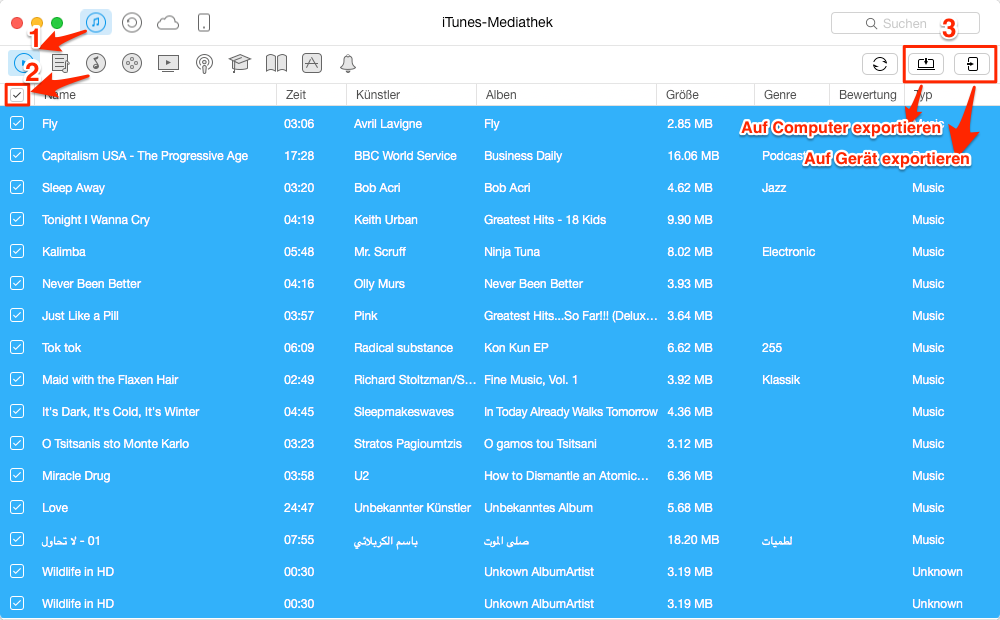
Task: Click album 'Greatest Hits - 18 Kids'
Action: [545, 219]
